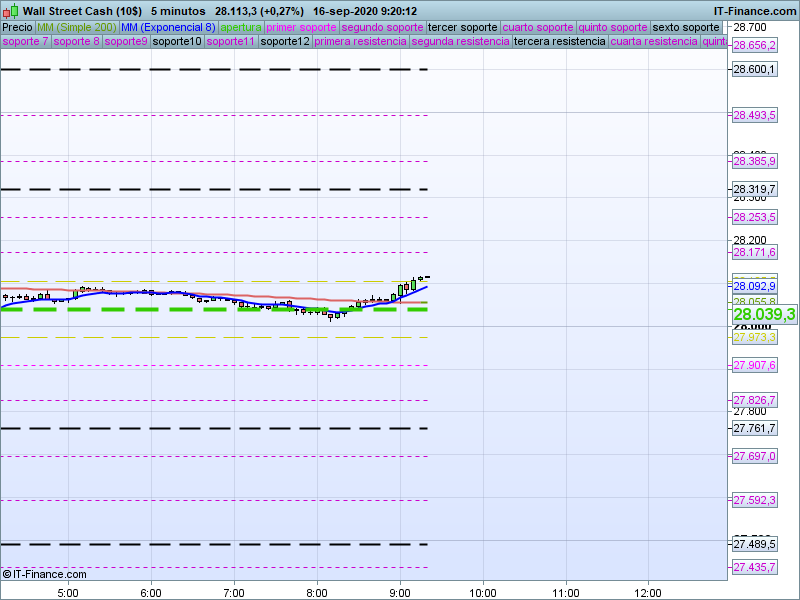Click the primera resistencia label
Viewport: 800px width, 600px height.
[x=360, y=42]
